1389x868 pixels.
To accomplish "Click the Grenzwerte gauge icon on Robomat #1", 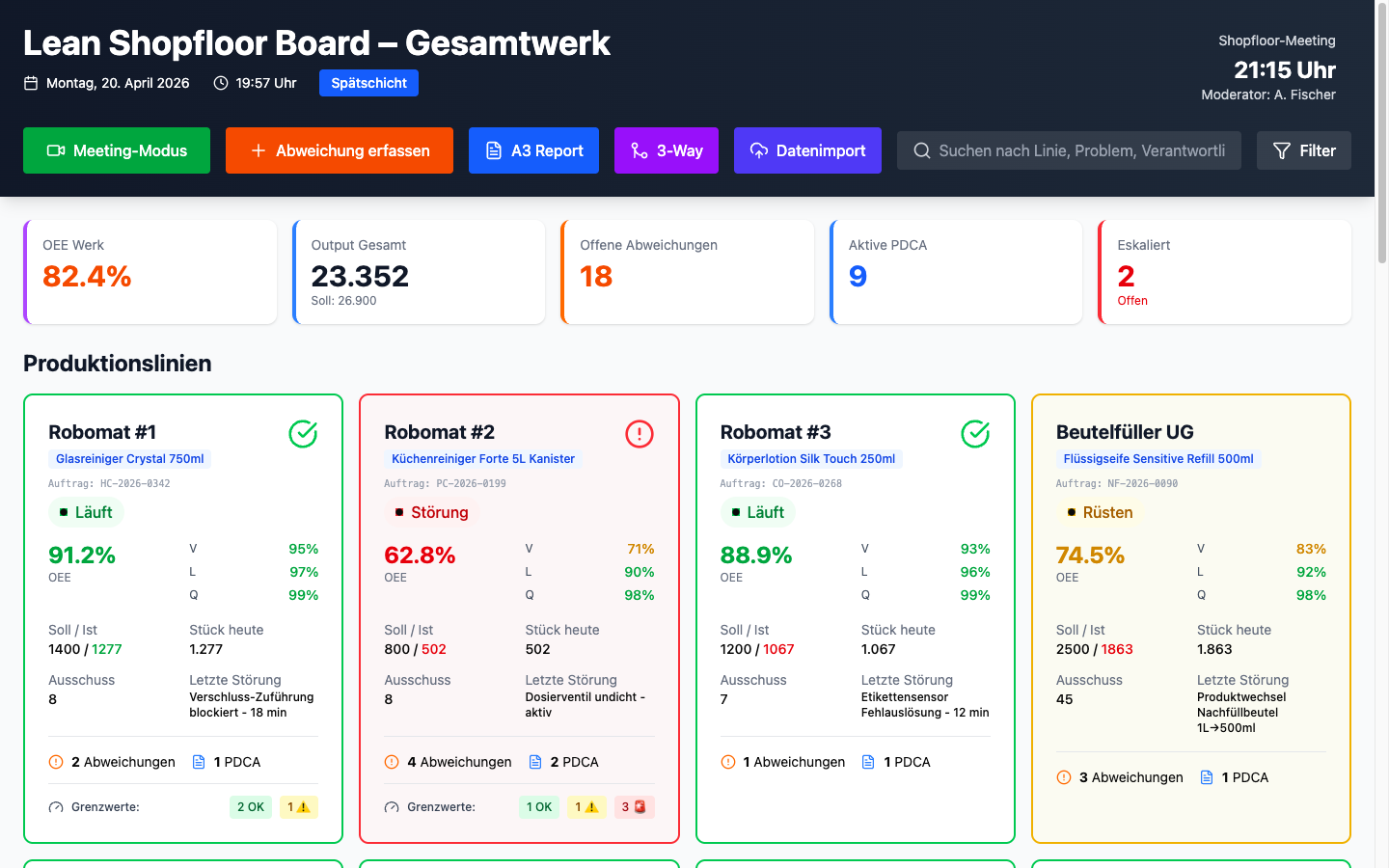I will 56,806.
